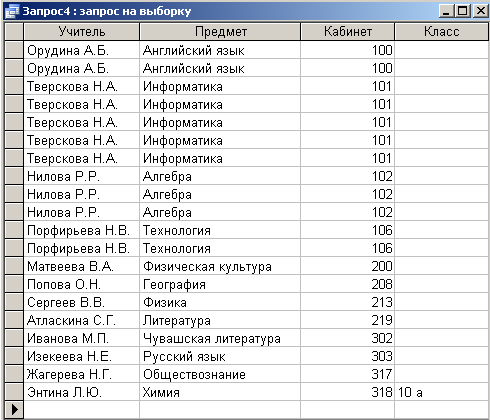Select the cell Сергеев В.В.
The height and width of the screenshot is (420, 490).
click(82, 302)
